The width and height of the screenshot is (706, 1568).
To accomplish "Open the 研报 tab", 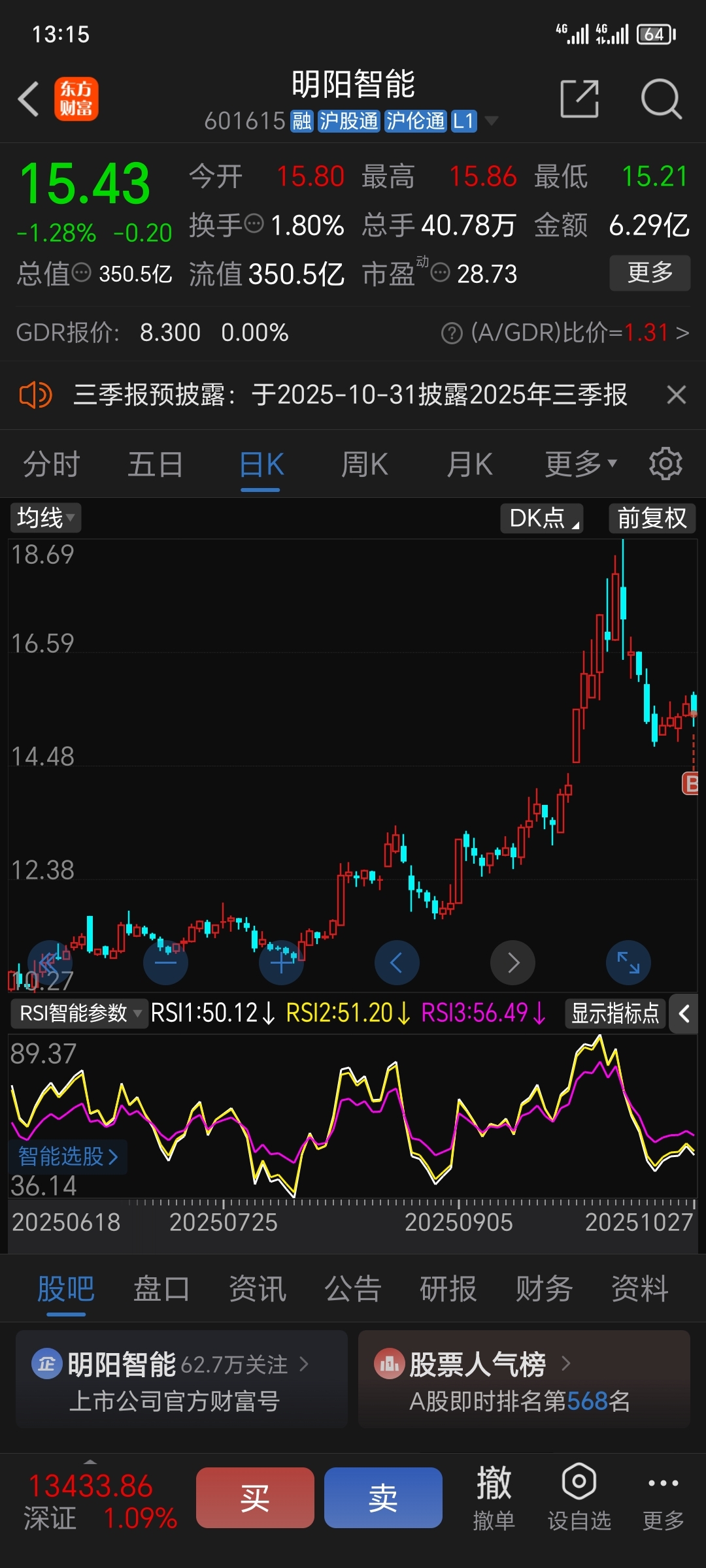I will [448, 1289].
